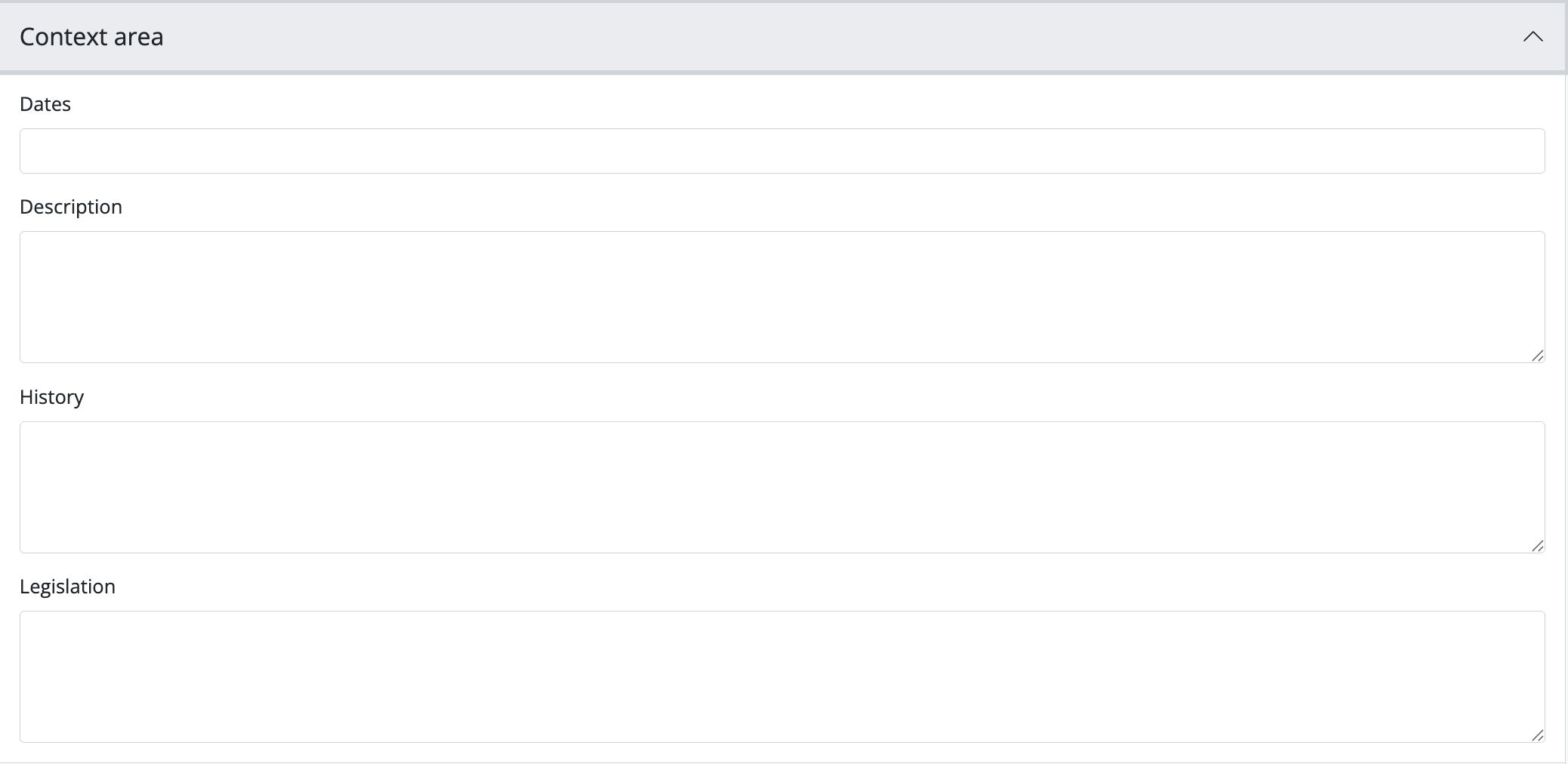Click the Context area heading text
Viewport: 1568px width, 764px height.
click(x=91, y=37)
